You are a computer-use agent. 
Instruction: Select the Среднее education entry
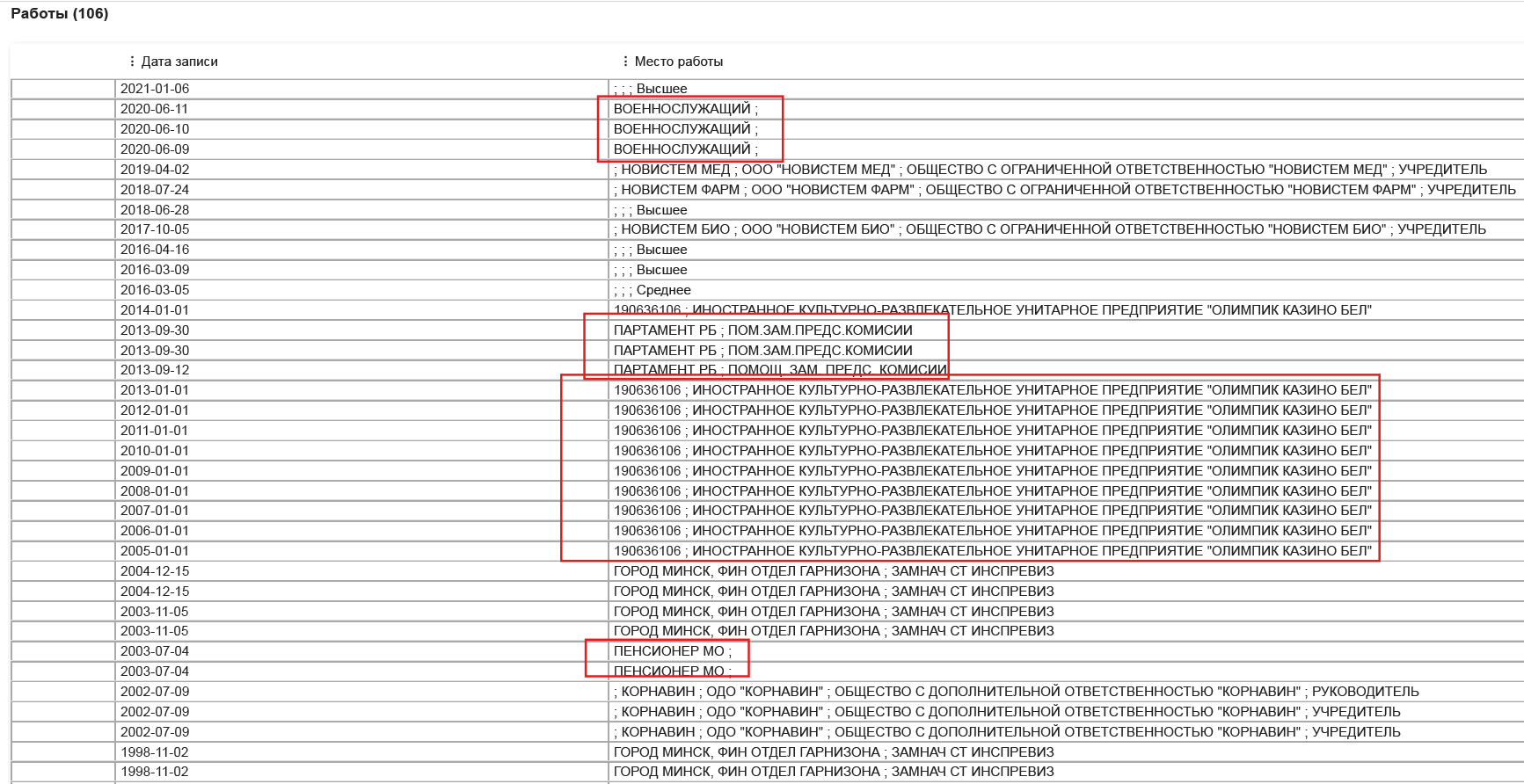pos(653,290)
